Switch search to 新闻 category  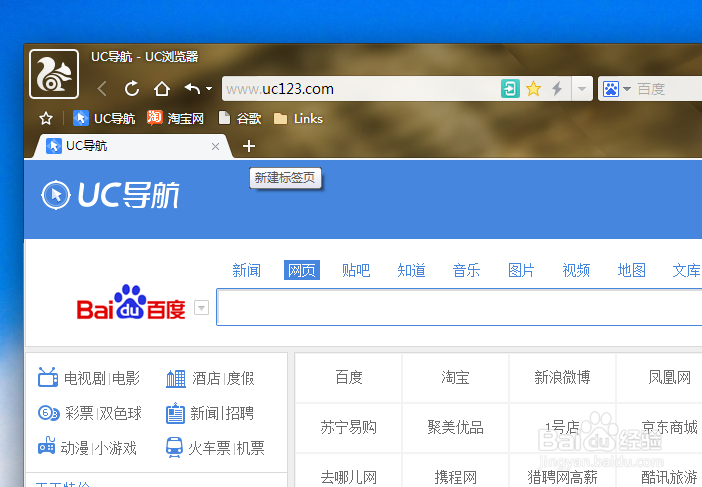click(246, 270)
